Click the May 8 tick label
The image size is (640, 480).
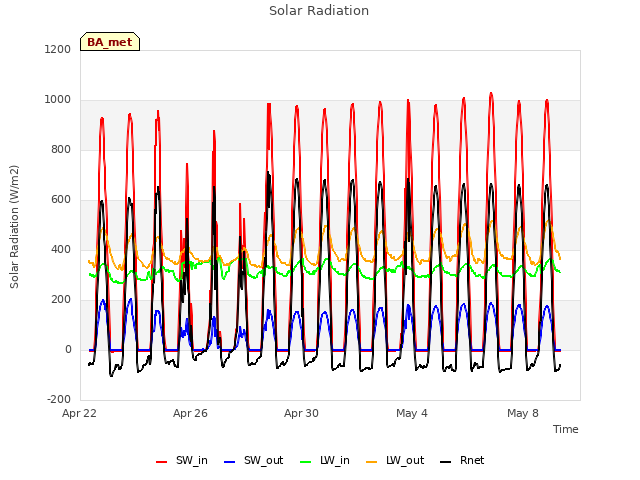pyautogui.click(x=523, y=413)
